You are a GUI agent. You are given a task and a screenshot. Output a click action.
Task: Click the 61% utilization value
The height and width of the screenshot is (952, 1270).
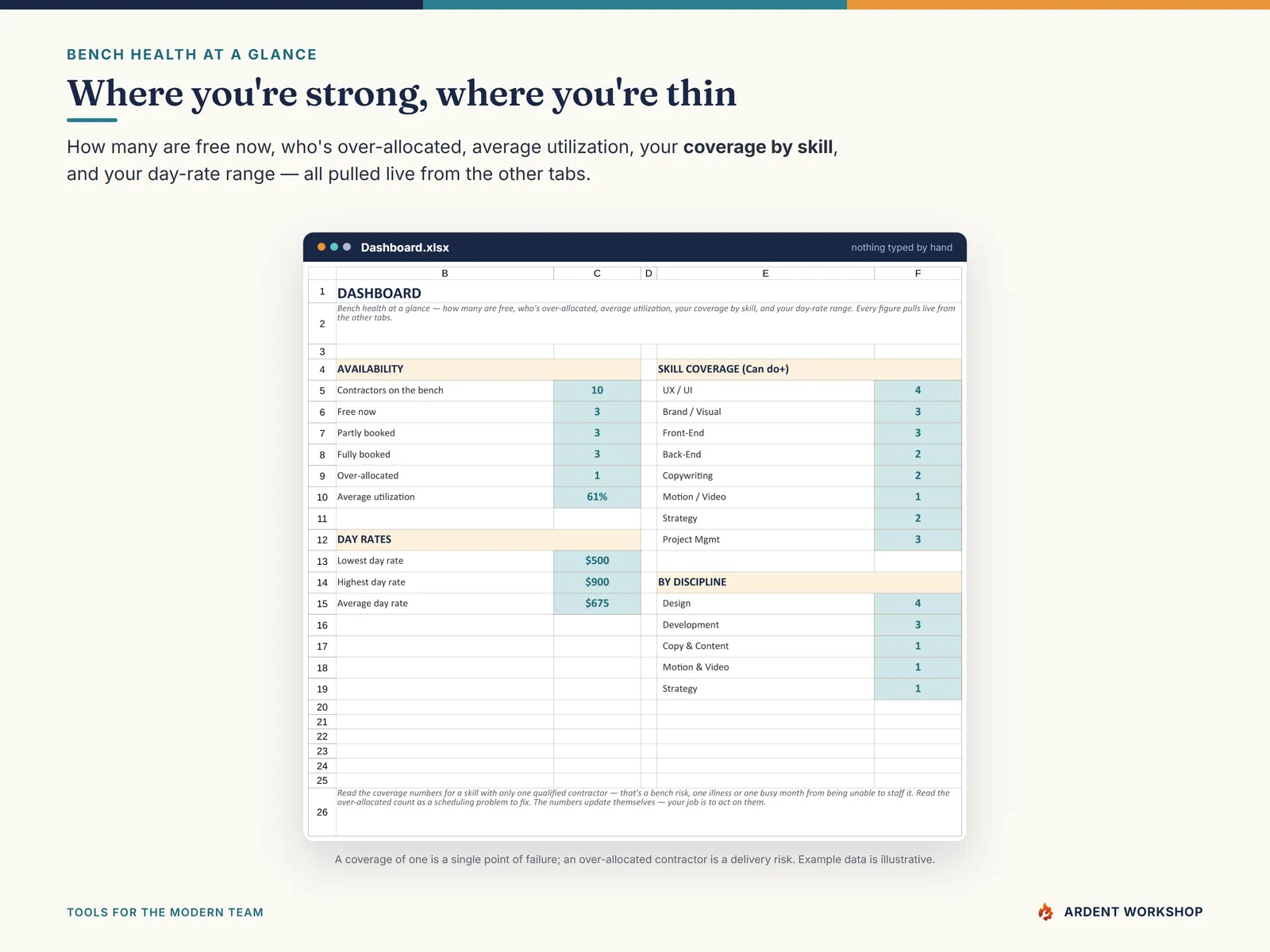(597, 497)
